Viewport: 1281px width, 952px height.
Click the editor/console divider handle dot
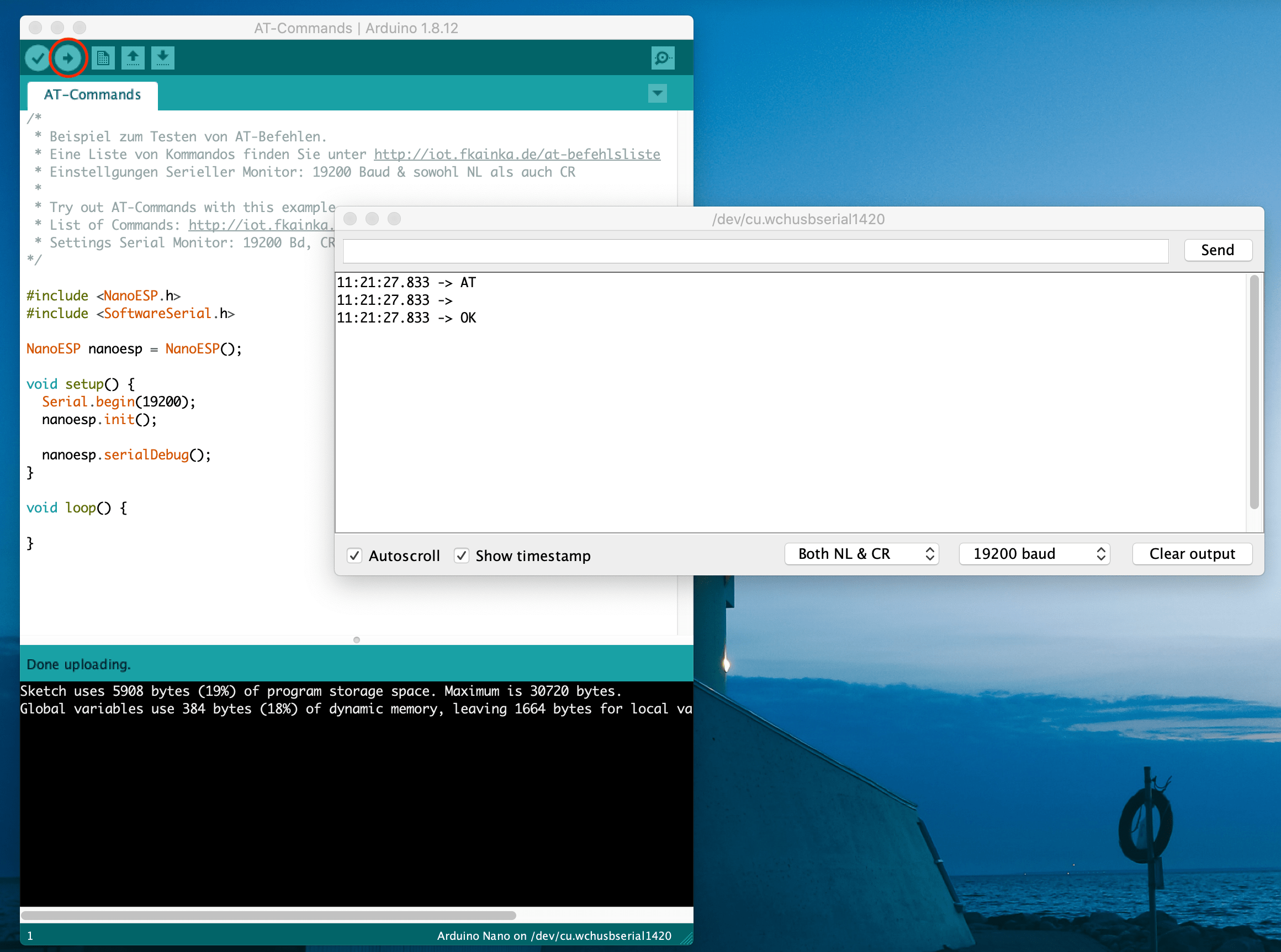(357, 639)
